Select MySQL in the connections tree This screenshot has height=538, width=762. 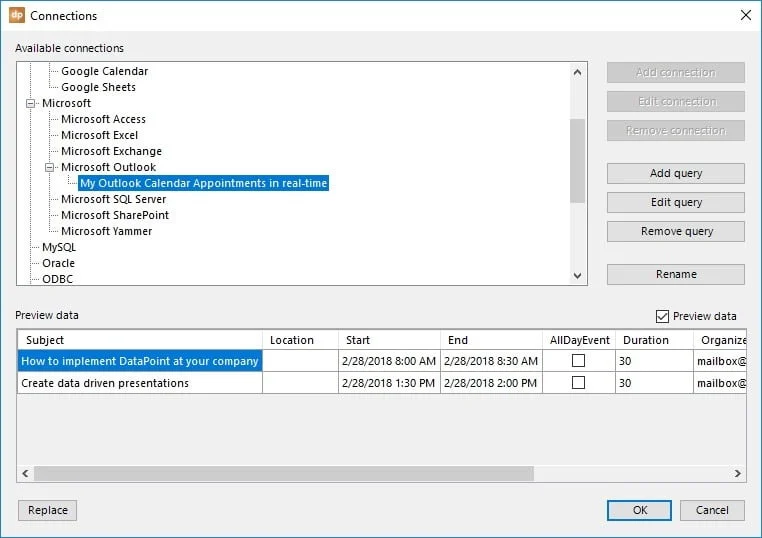pyautogui.click(x=59, y=247)
